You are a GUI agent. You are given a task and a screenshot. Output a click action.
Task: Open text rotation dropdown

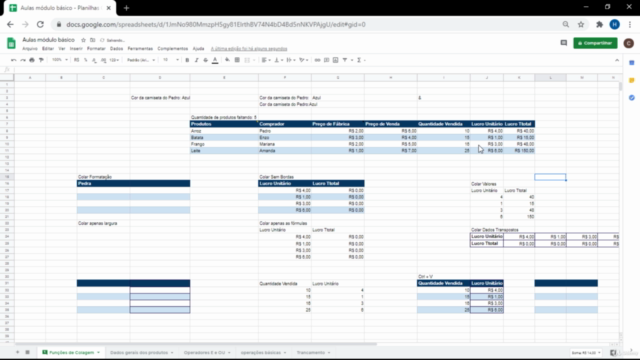[304, 60]
